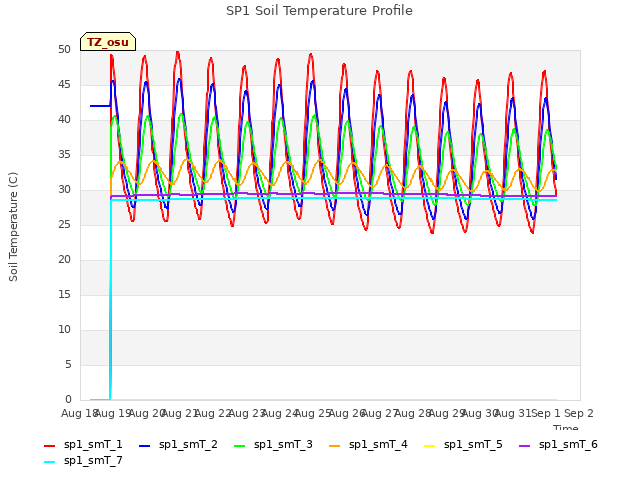
Task: Click the Time x-axis title
Action: click(566, 427)
